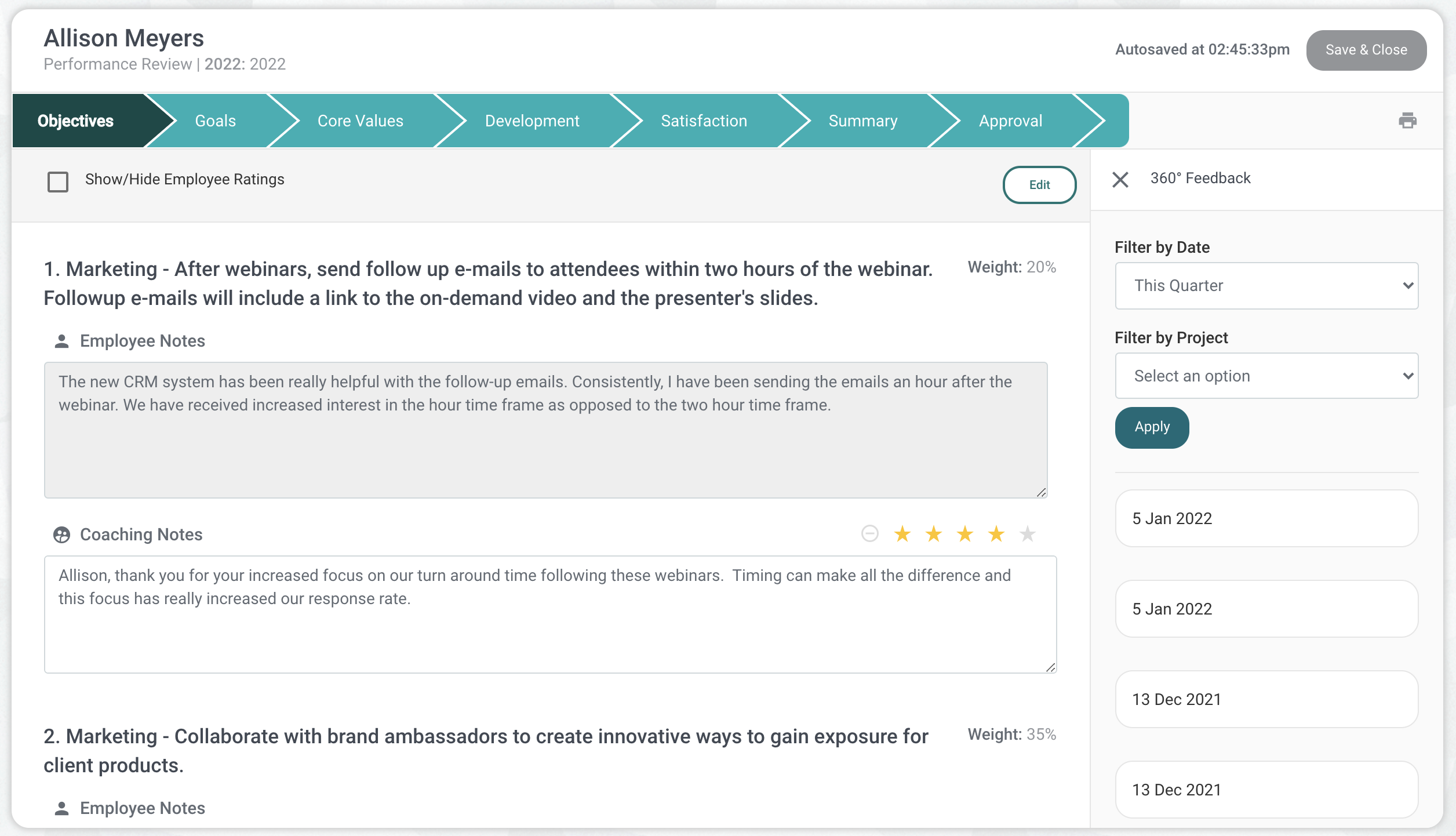Select the fifth rating star for Coaching Notes
1456x836 pixels.
tap(1027, 534)
